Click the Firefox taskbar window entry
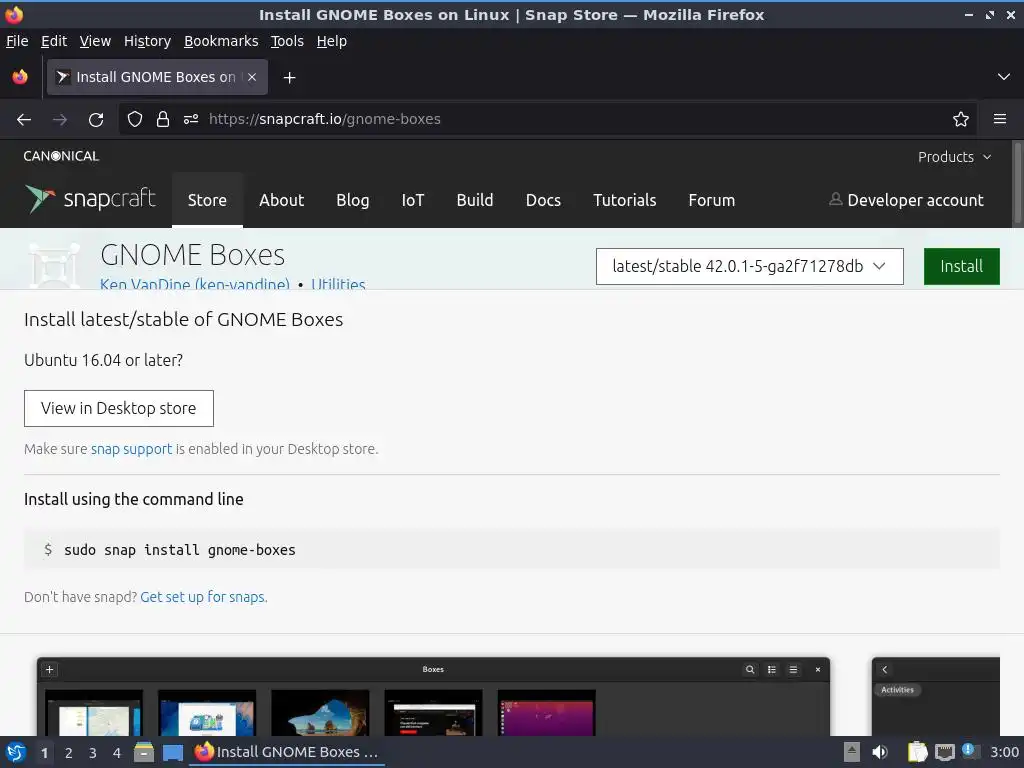 tap(287, 752)
